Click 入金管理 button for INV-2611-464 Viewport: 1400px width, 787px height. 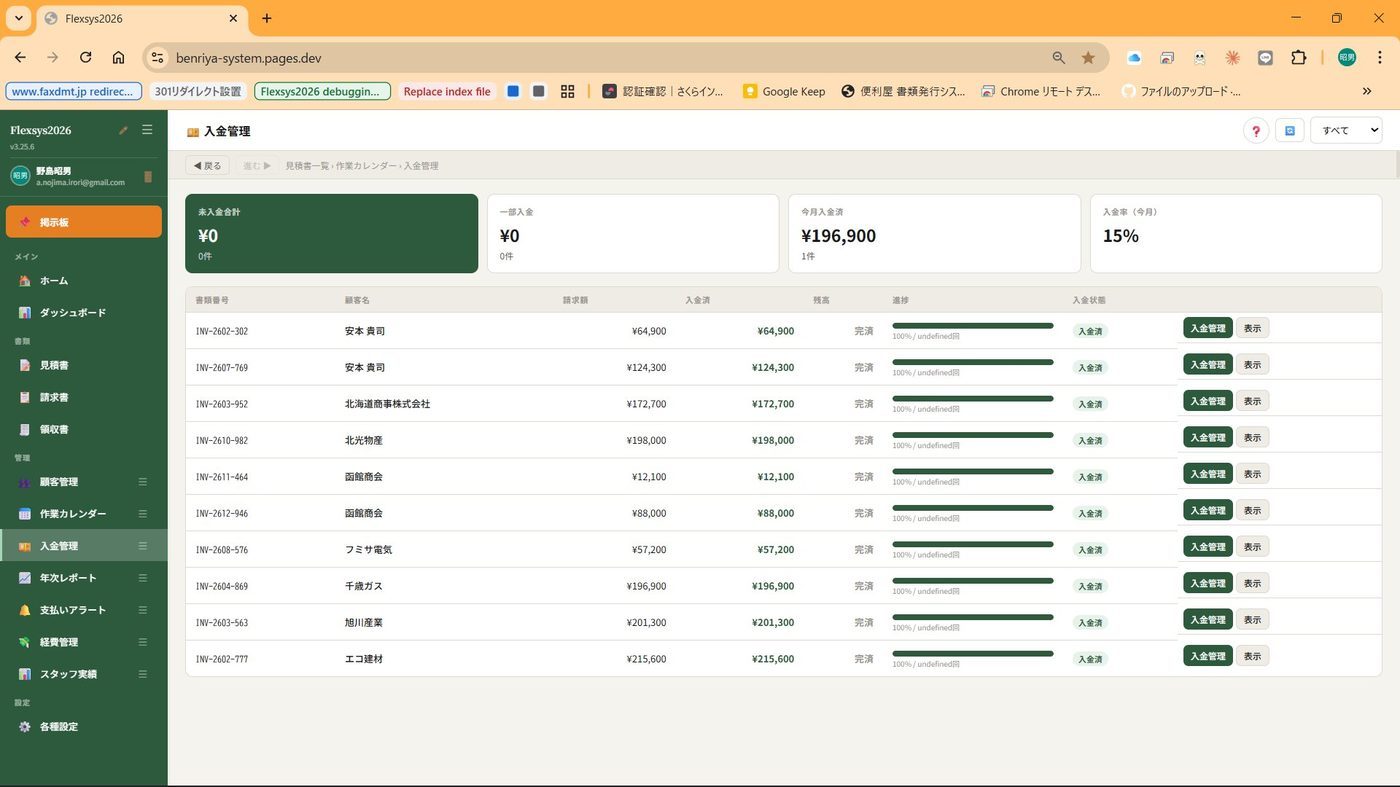coord(1208,474)
